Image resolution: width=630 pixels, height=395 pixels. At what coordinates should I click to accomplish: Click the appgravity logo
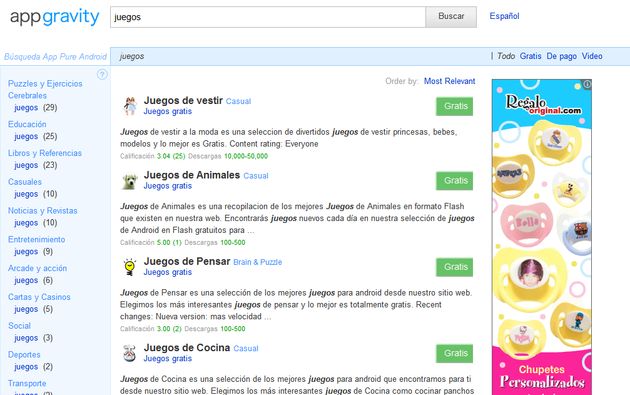pyautogui.click(x=55, y=17)
